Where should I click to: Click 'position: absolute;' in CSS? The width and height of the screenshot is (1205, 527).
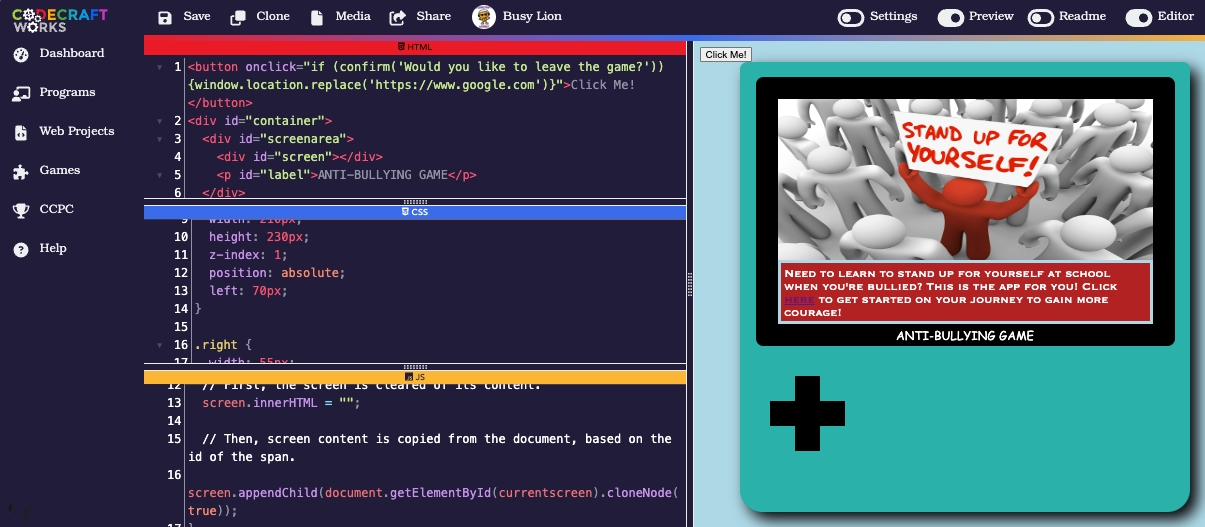pos(277,273)
